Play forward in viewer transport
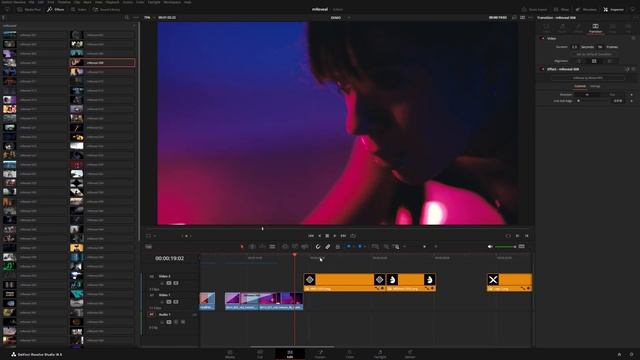The width and height of the screenshot is (640, 360). pyautogui.click(x=335, y=236)
